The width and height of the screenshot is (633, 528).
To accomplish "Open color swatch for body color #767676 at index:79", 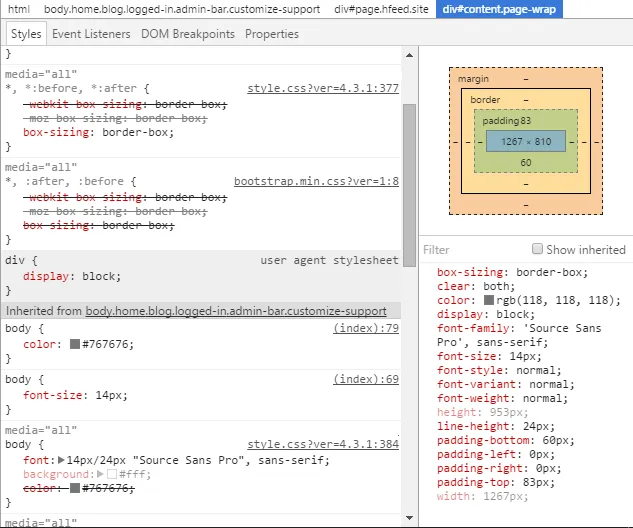I will 75,344.
